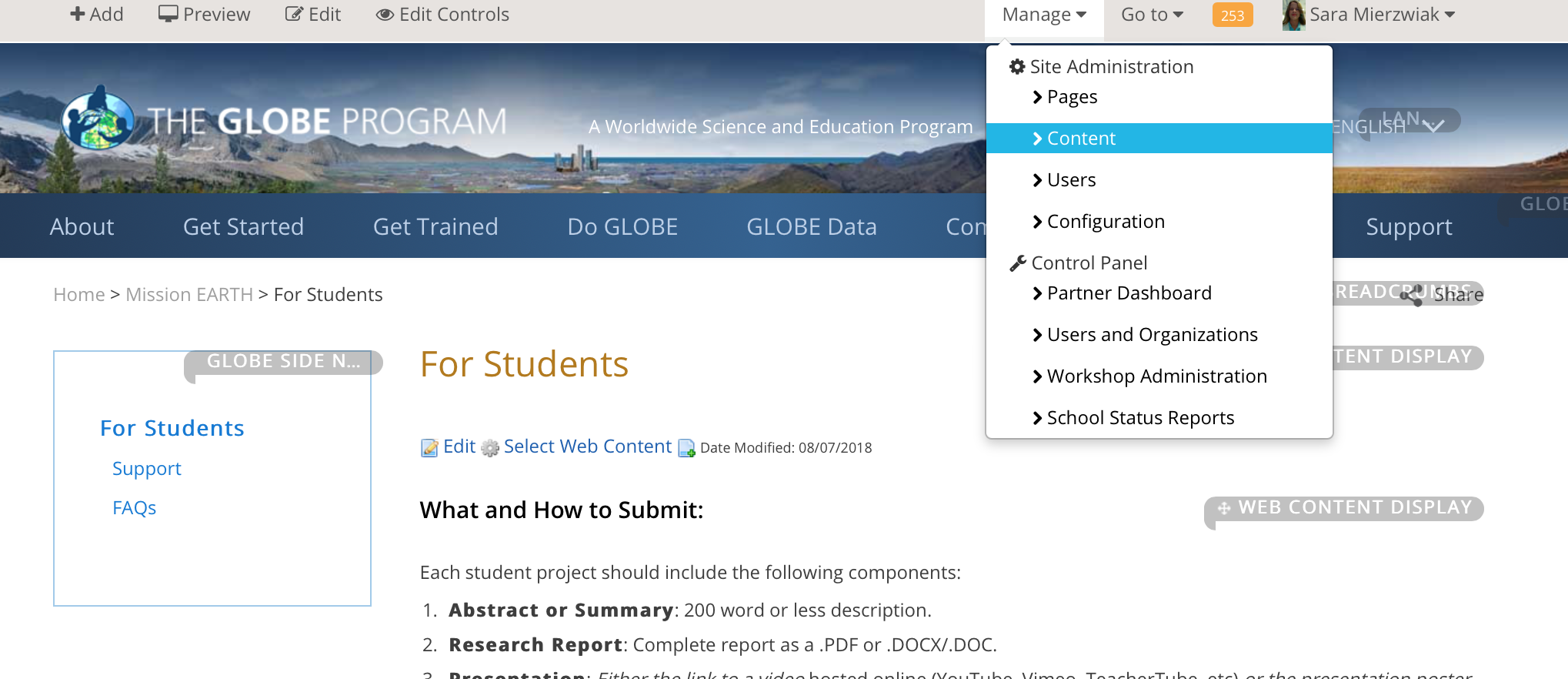
Task: Open FAQs in the side navigation
Action: click(135, 508)
